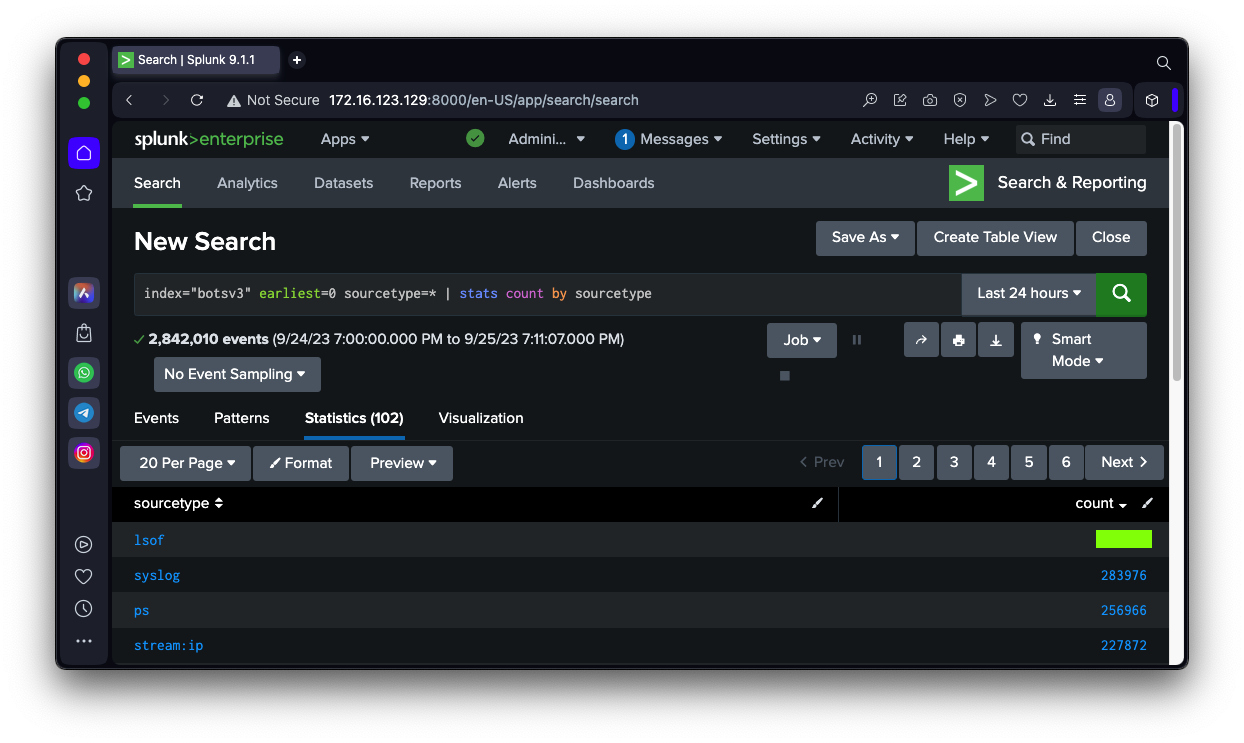Image resolution: width=1244 pixels, height=743 pixels.
Task: Bookmark the page with the heart icon in the address bar
Action: (1020, 100)
